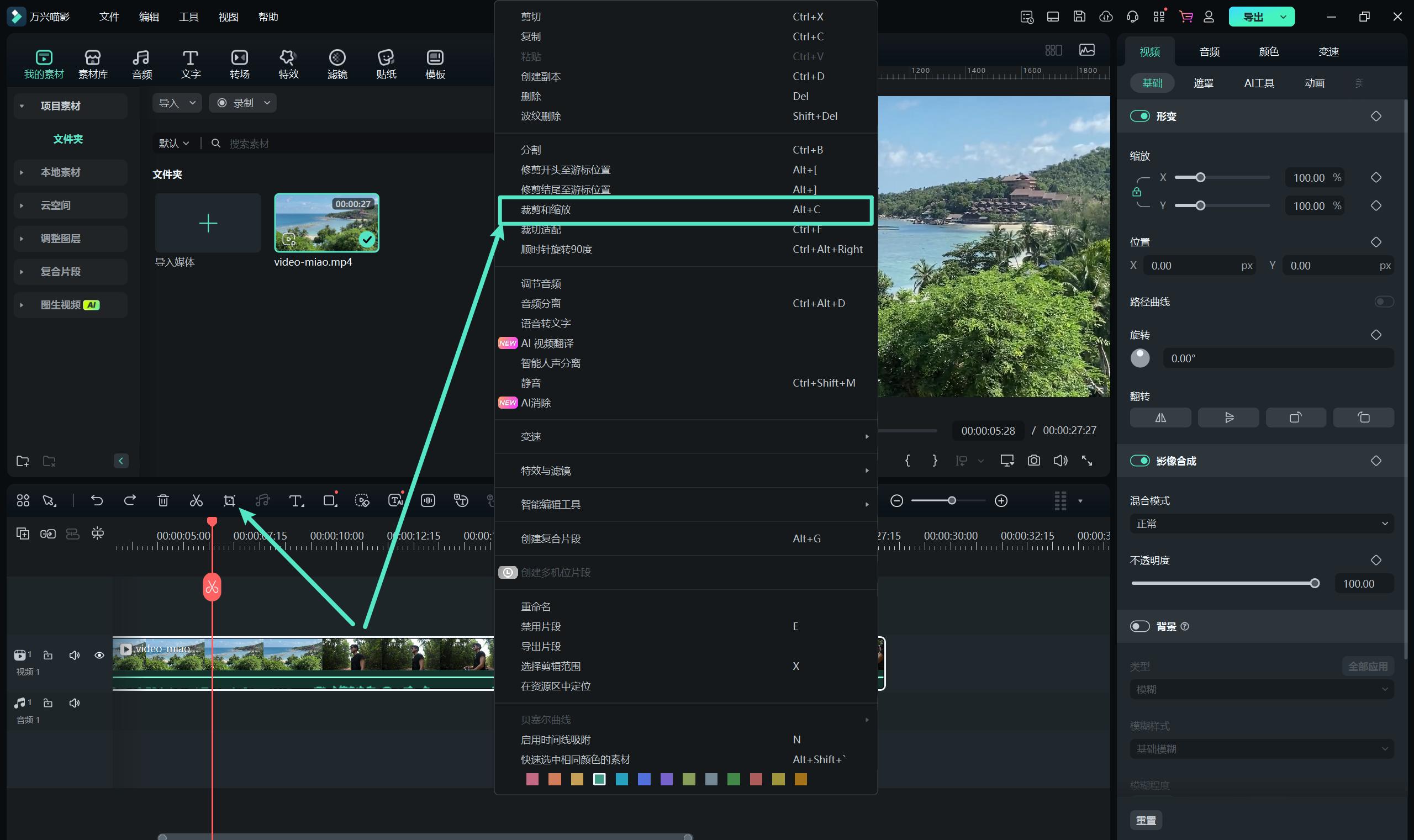The image size is (1414, 840).
Task: Click the text tool icon in timeline toolbar
Action: coord(296,500)
